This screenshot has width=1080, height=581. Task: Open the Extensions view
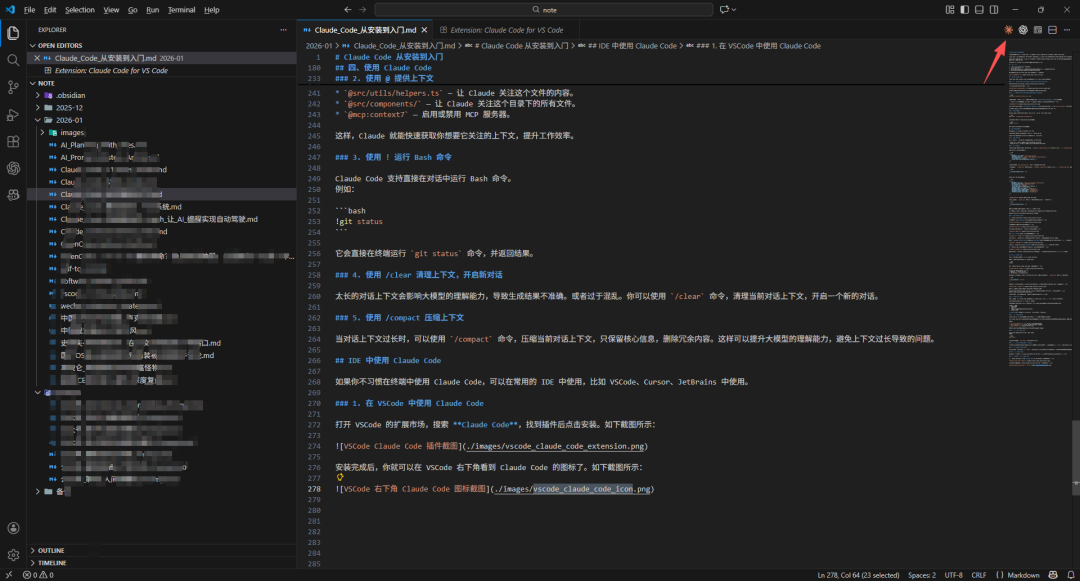(x=13, y=141)
